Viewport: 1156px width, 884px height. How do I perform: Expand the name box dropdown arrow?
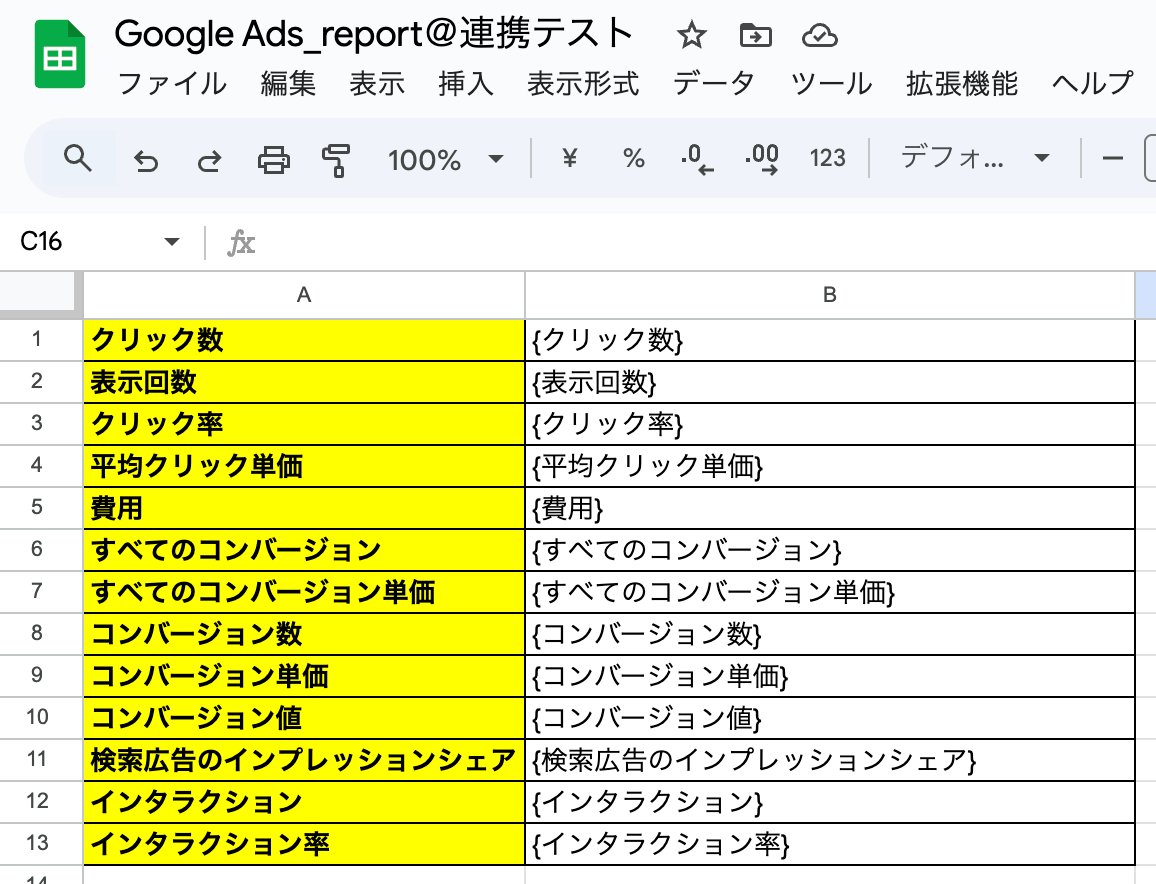[x=172, y=242]
